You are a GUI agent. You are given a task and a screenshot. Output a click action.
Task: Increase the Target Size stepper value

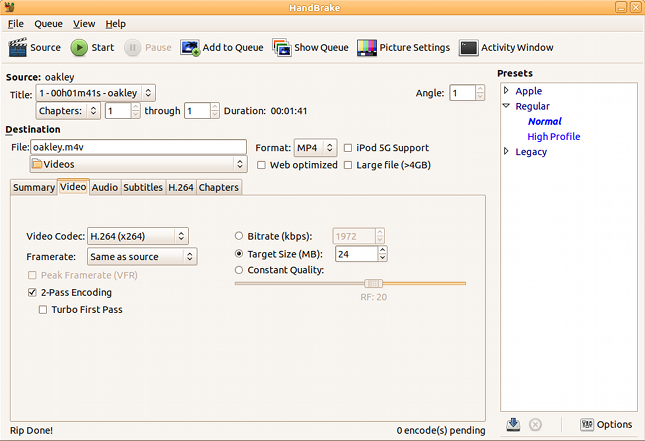pos(383,250)
